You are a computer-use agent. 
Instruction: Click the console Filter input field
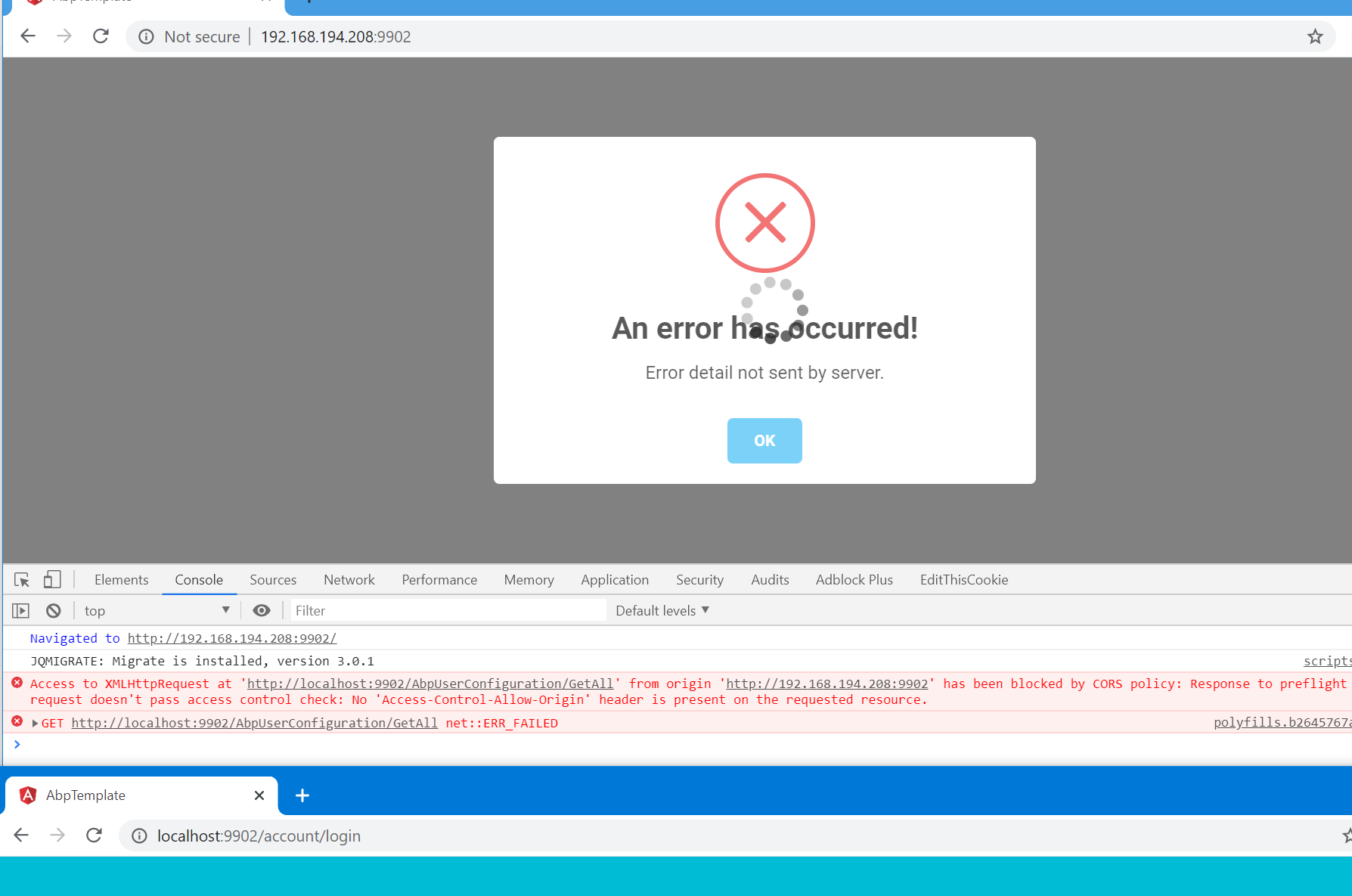pos(446,609)
